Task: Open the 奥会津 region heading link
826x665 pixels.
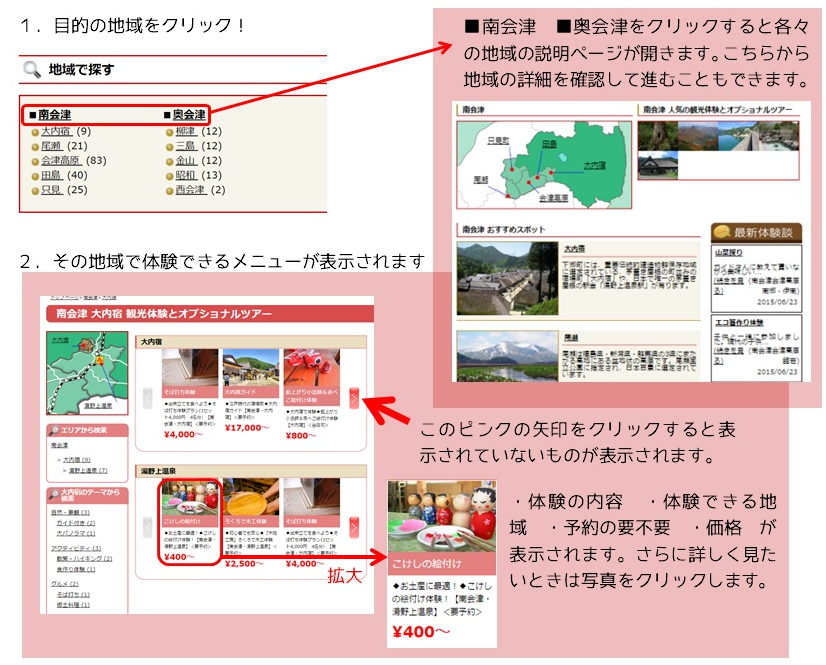Action: click(x=188, y=115)
